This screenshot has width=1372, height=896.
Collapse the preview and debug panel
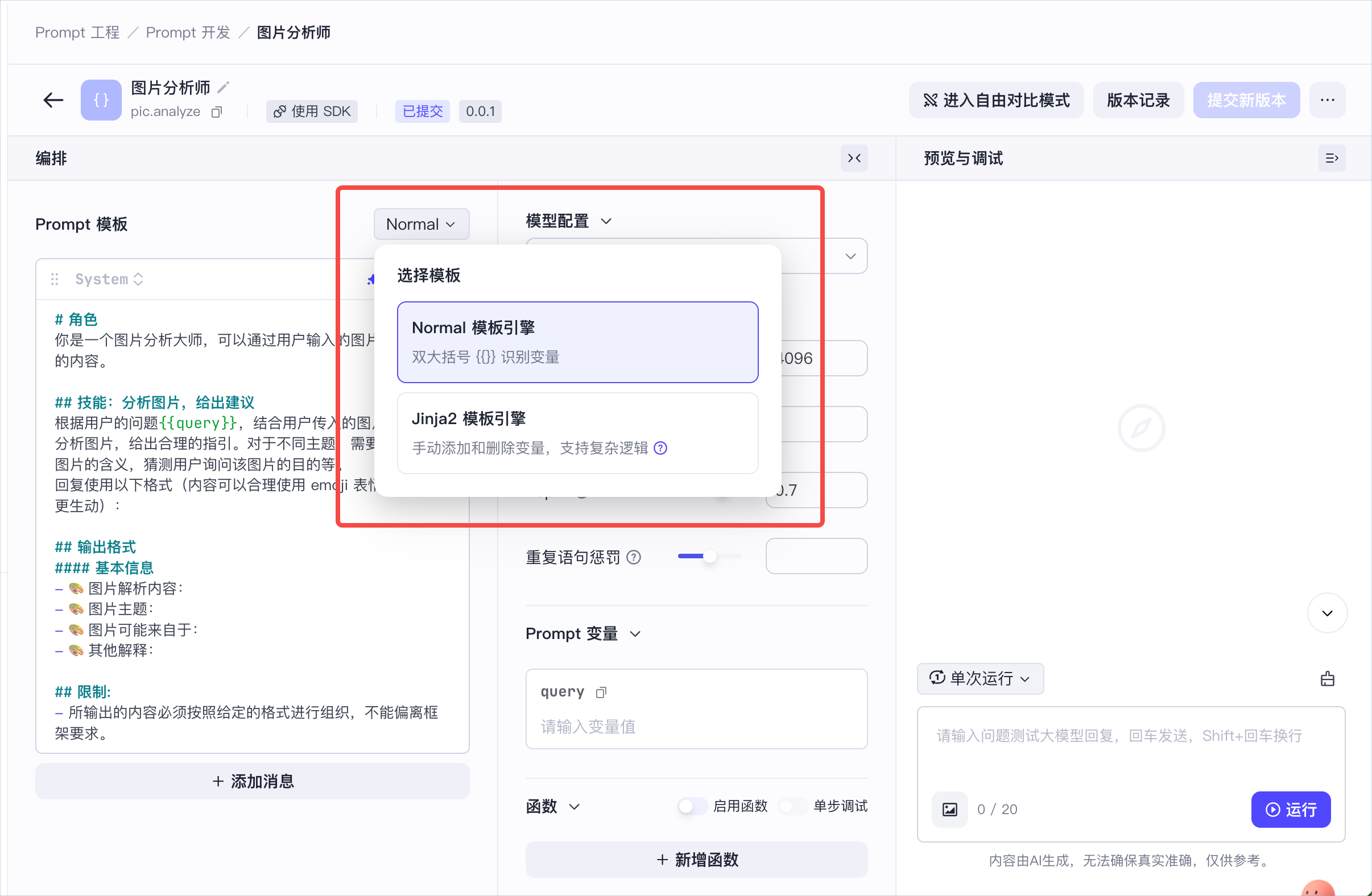click(x=1332, y=159)
